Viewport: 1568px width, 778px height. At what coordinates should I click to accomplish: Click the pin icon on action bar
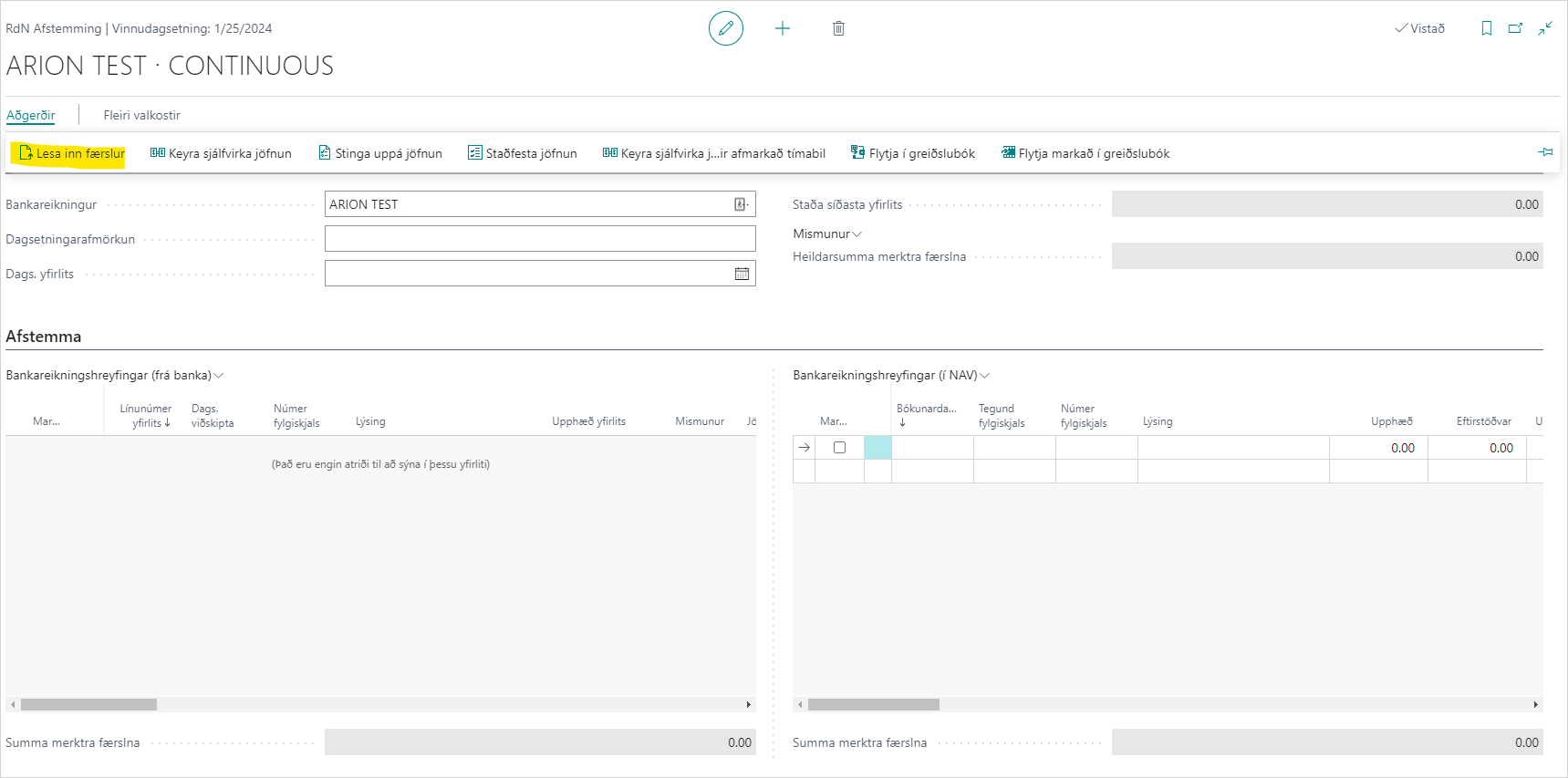[1544, 152]
